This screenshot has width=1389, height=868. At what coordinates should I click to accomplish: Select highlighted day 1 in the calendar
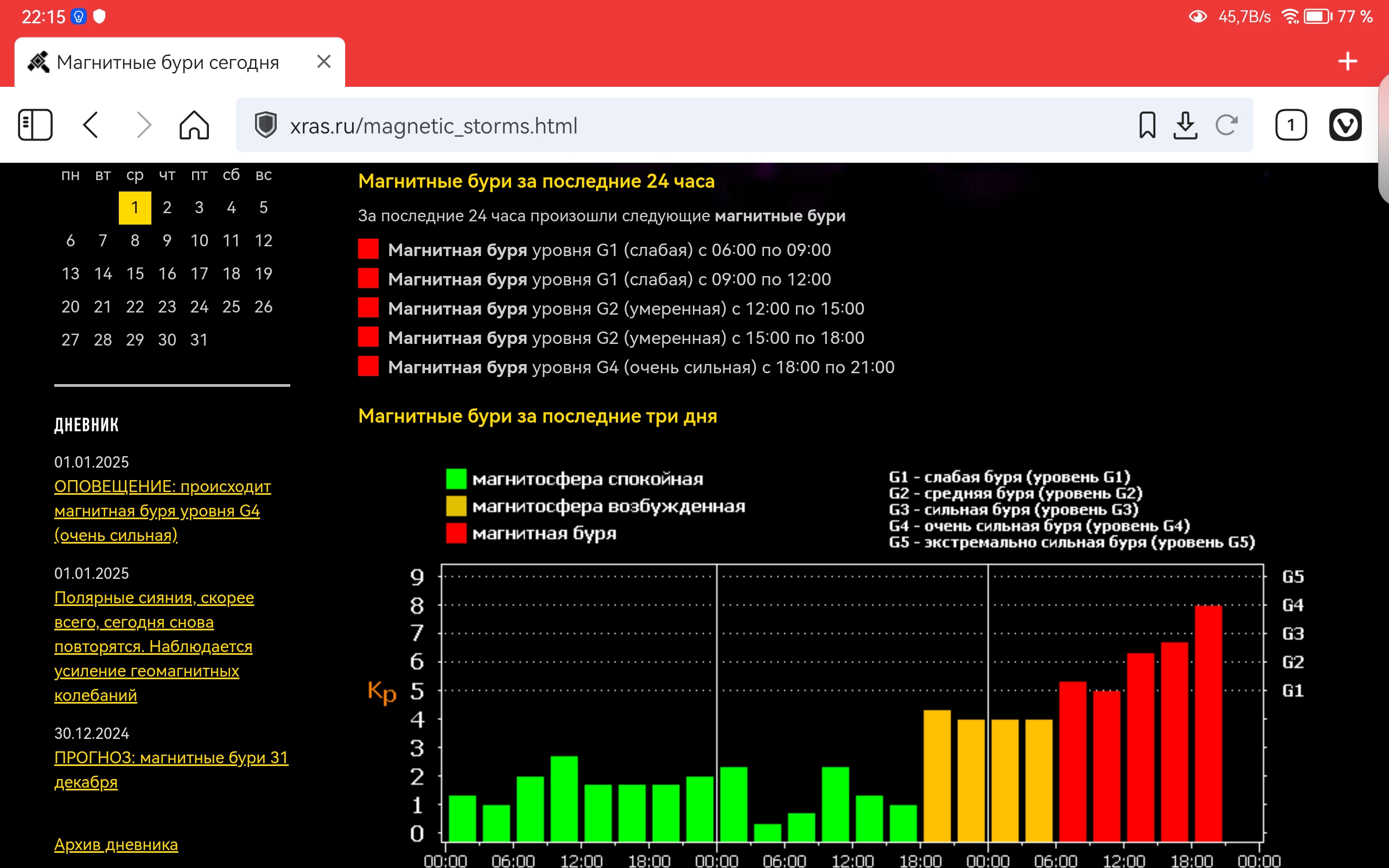pos(135,207)
